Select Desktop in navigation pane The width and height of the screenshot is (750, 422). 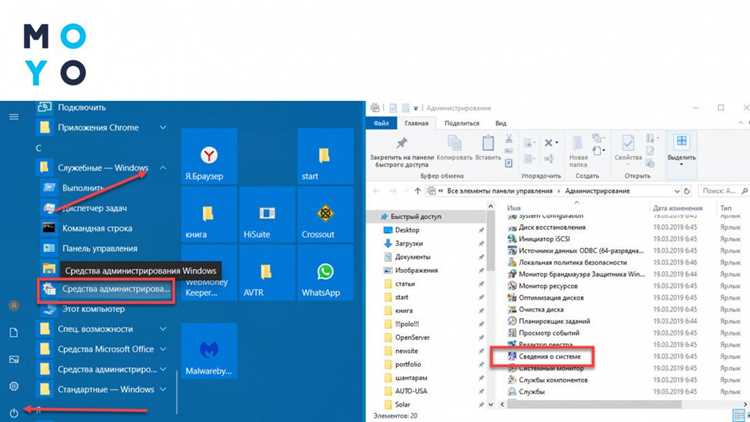[x=407, y=230]
